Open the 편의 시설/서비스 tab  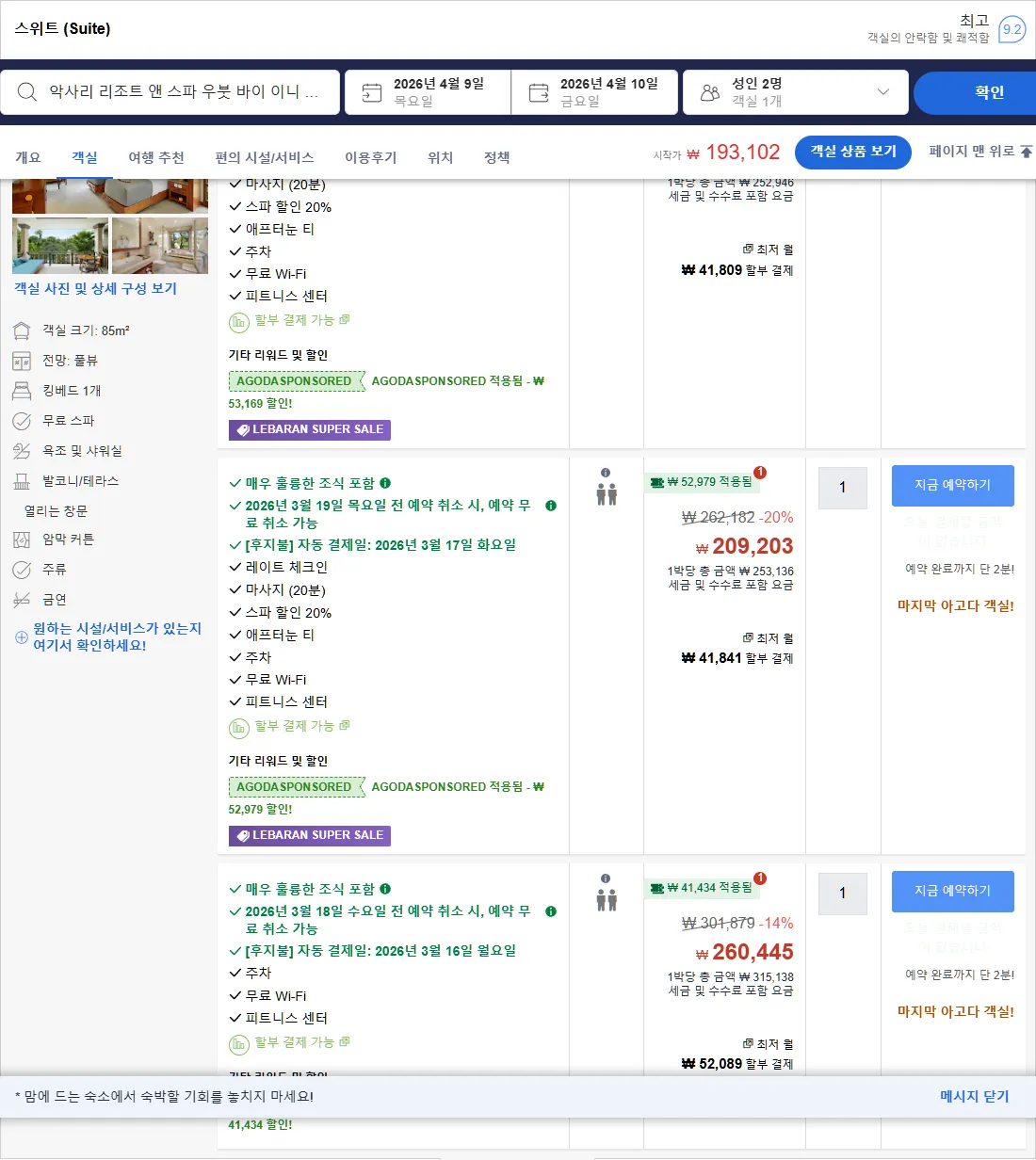265,157
